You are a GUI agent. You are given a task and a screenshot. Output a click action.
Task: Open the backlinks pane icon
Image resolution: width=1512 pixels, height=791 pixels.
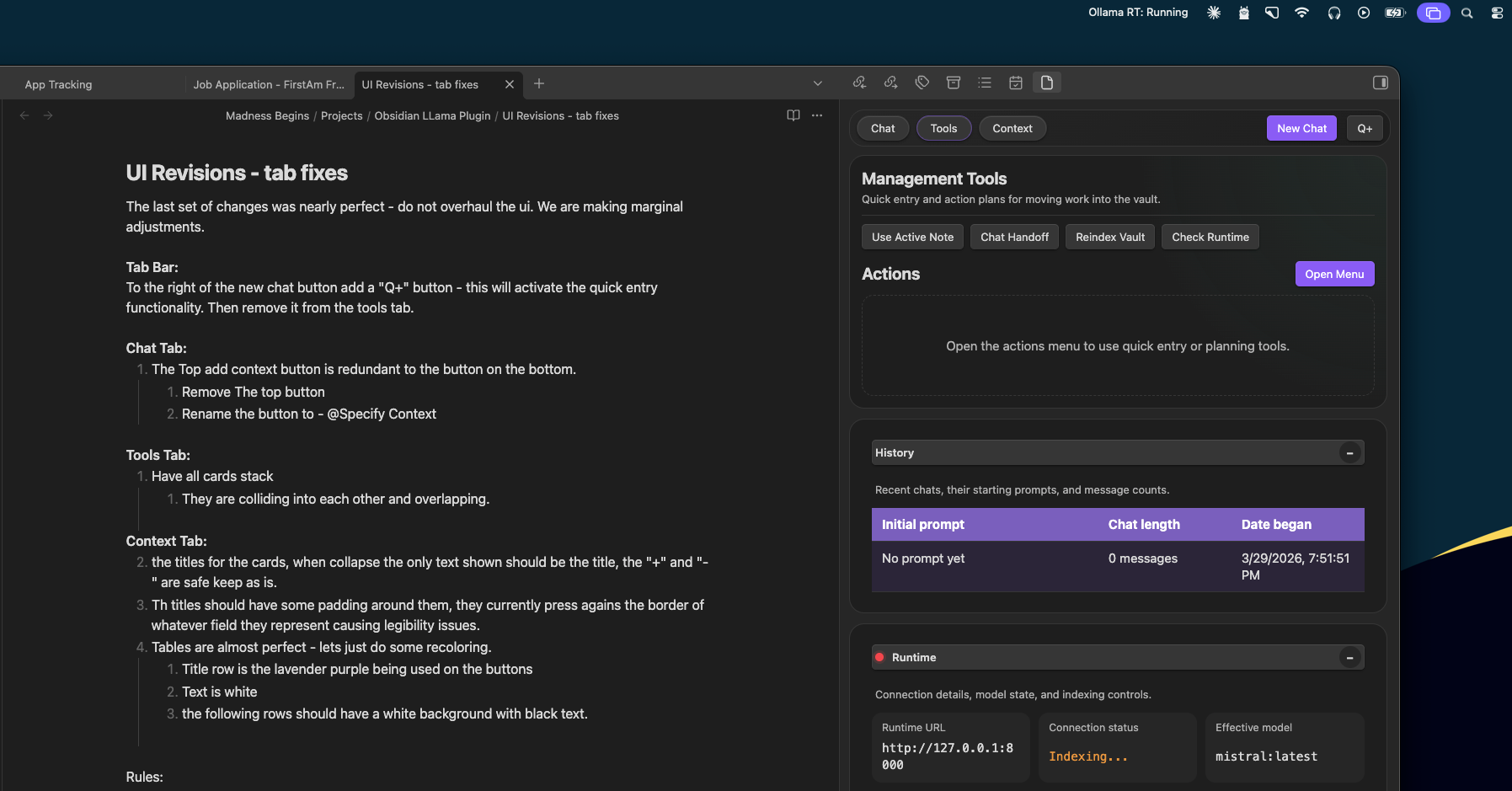pos(859,83)
